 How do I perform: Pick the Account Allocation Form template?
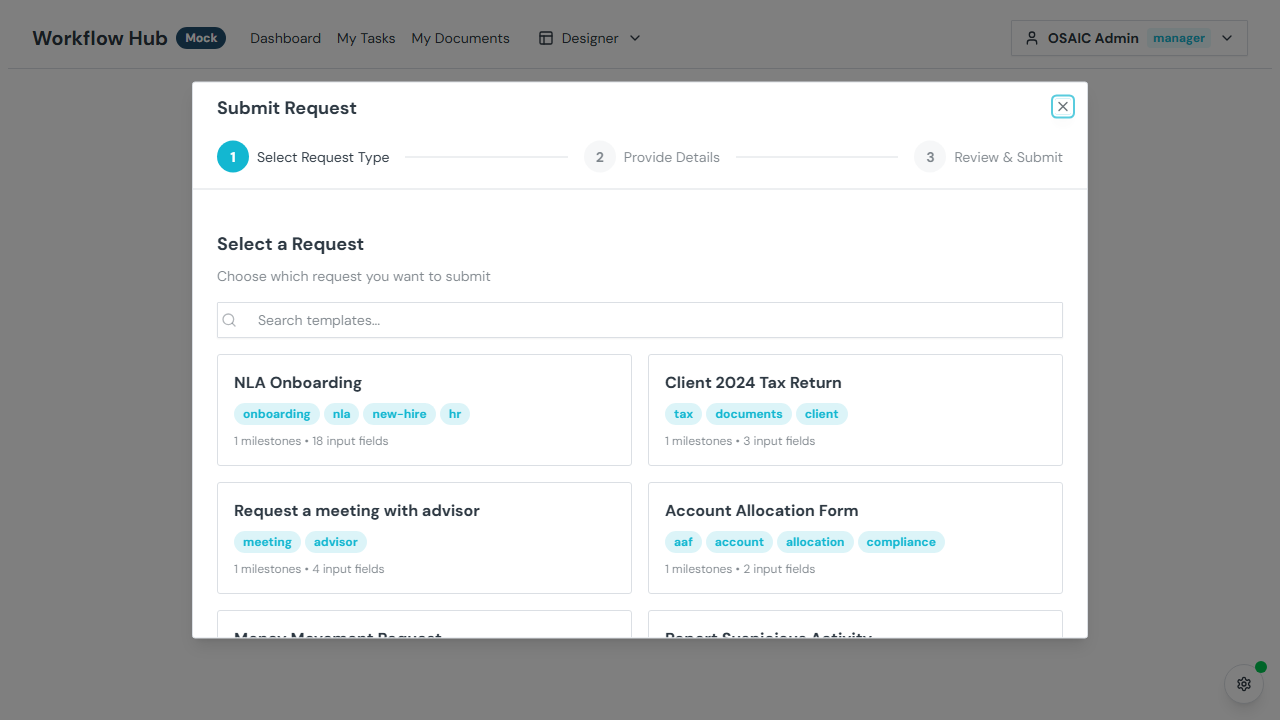(x=855, y=537)
